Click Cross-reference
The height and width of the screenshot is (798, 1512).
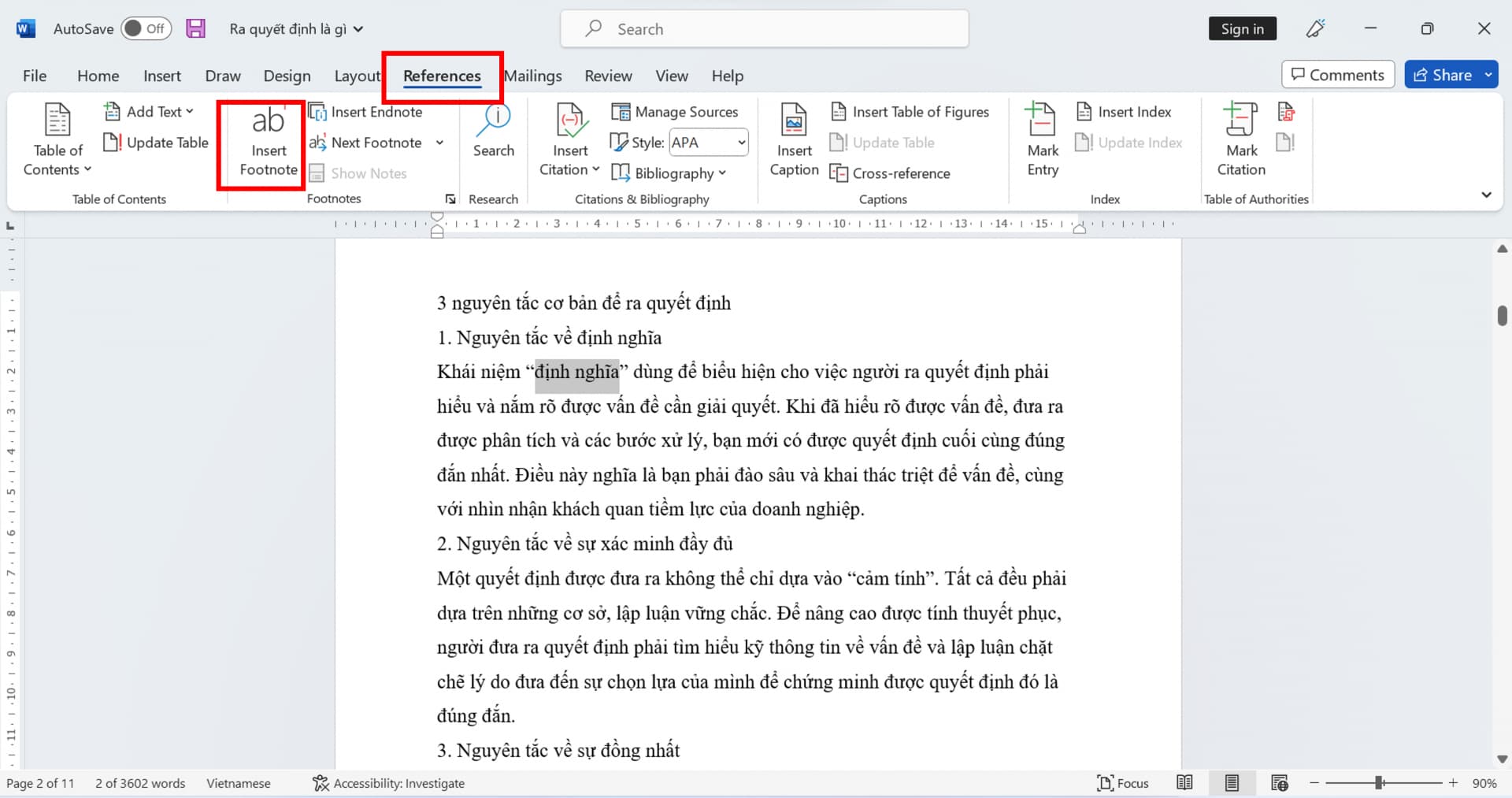click(891, 173)
